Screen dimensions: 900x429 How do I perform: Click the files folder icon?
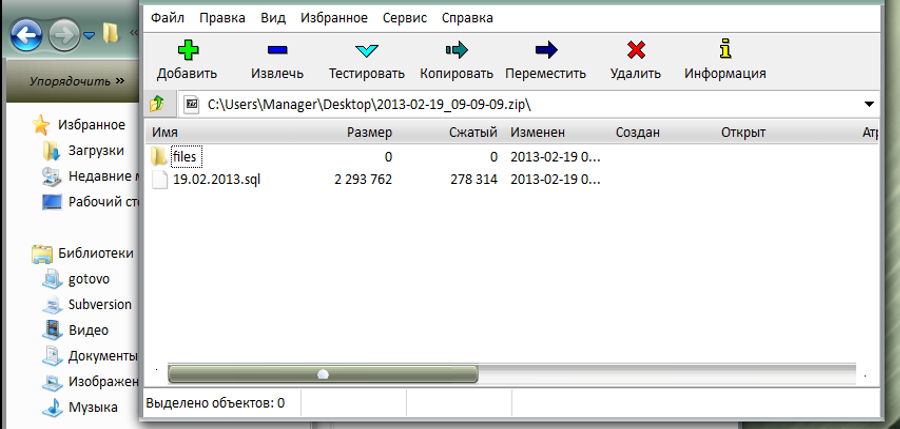click(159, 156)
